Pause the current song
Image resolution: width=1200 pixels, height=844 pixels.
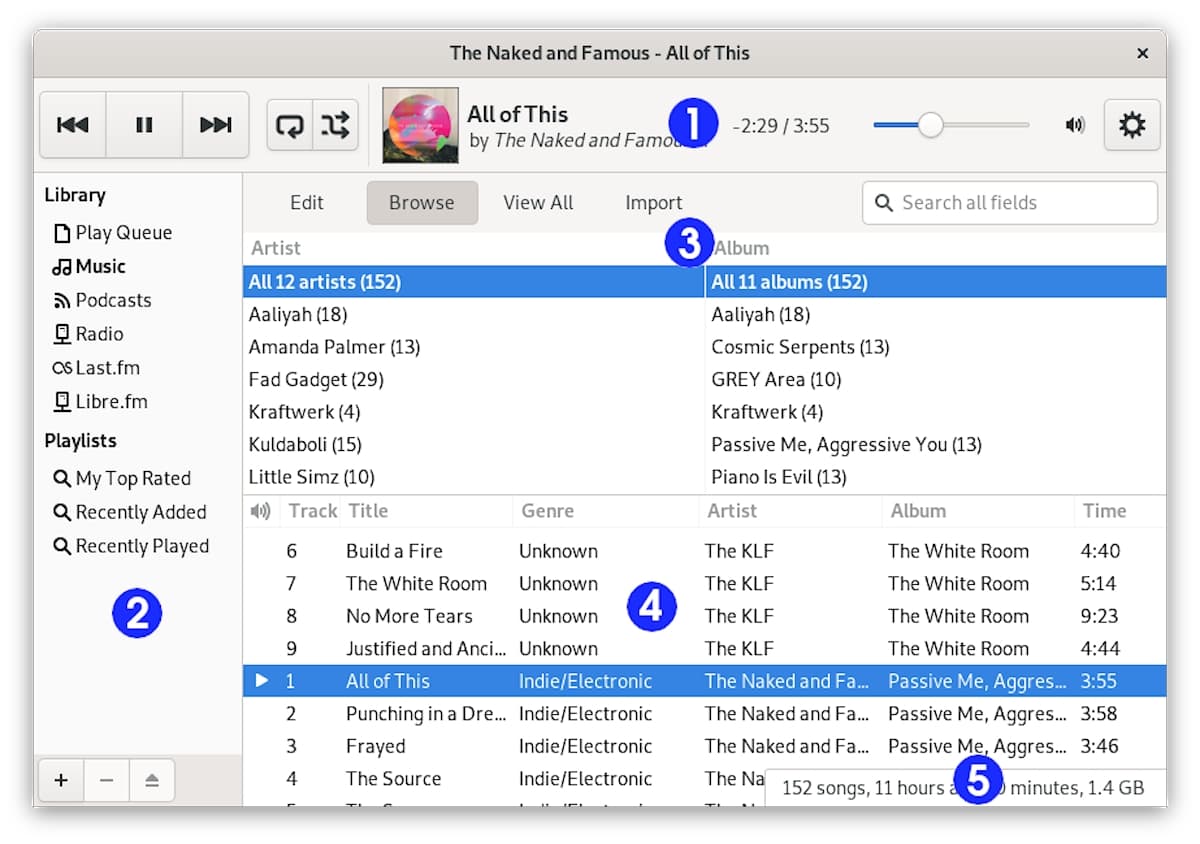144,125
